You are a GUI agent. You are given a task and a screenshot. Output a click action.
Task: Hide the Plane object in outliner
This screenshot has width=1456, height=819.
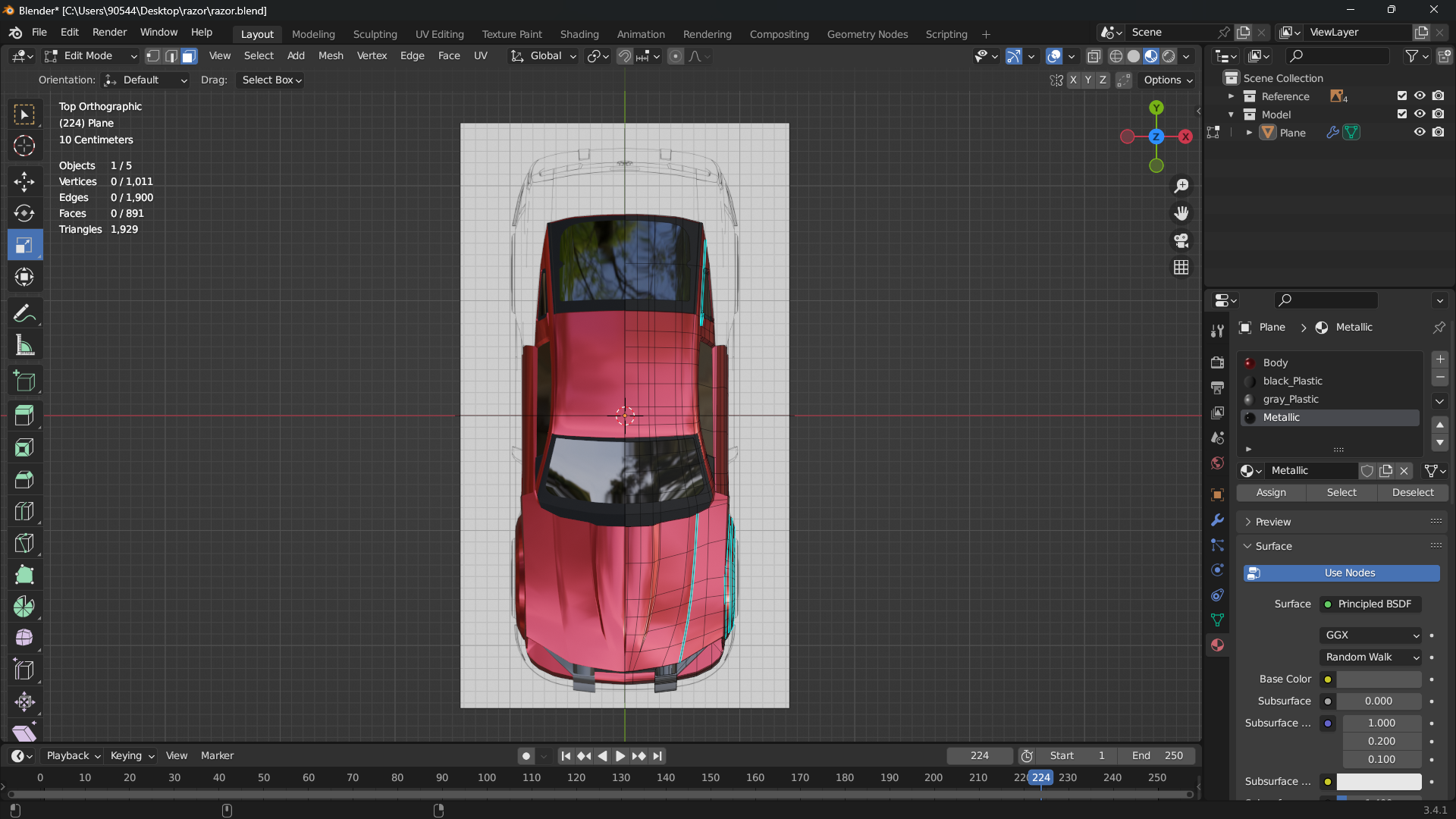tap(1420, 132)
